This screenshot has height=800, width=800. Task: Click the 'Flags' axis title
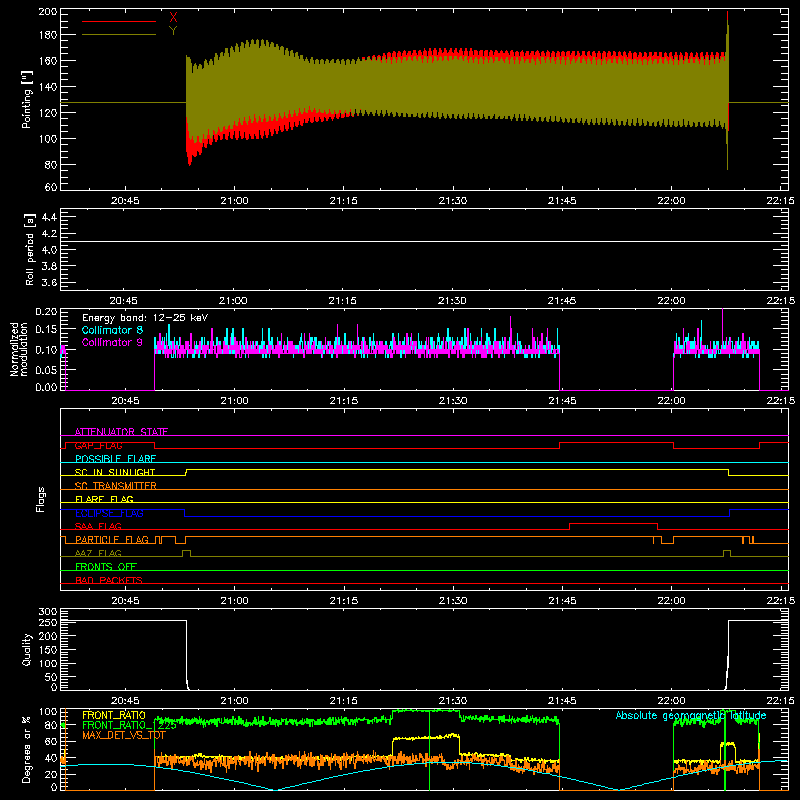[x=40, y=499]
